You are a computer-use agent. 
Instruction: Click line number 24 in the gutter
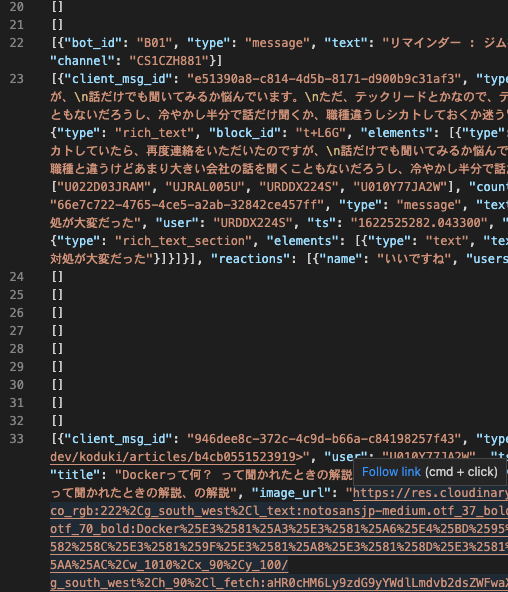tap(17, 277)
